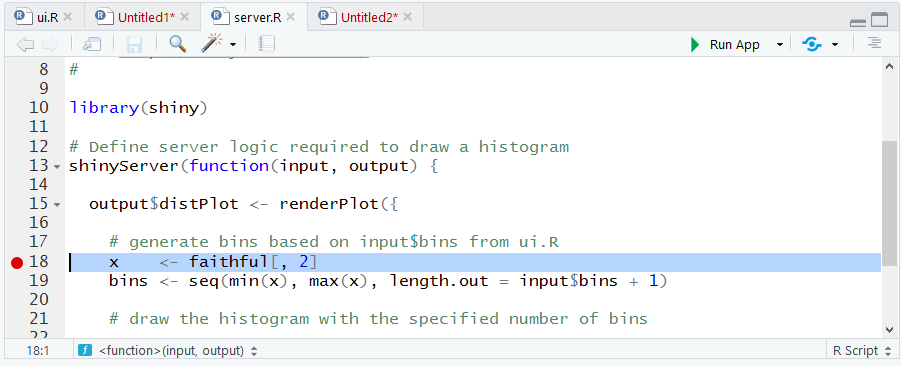
Task: Click the library(shiny) code line
Action: click(138, 107)
